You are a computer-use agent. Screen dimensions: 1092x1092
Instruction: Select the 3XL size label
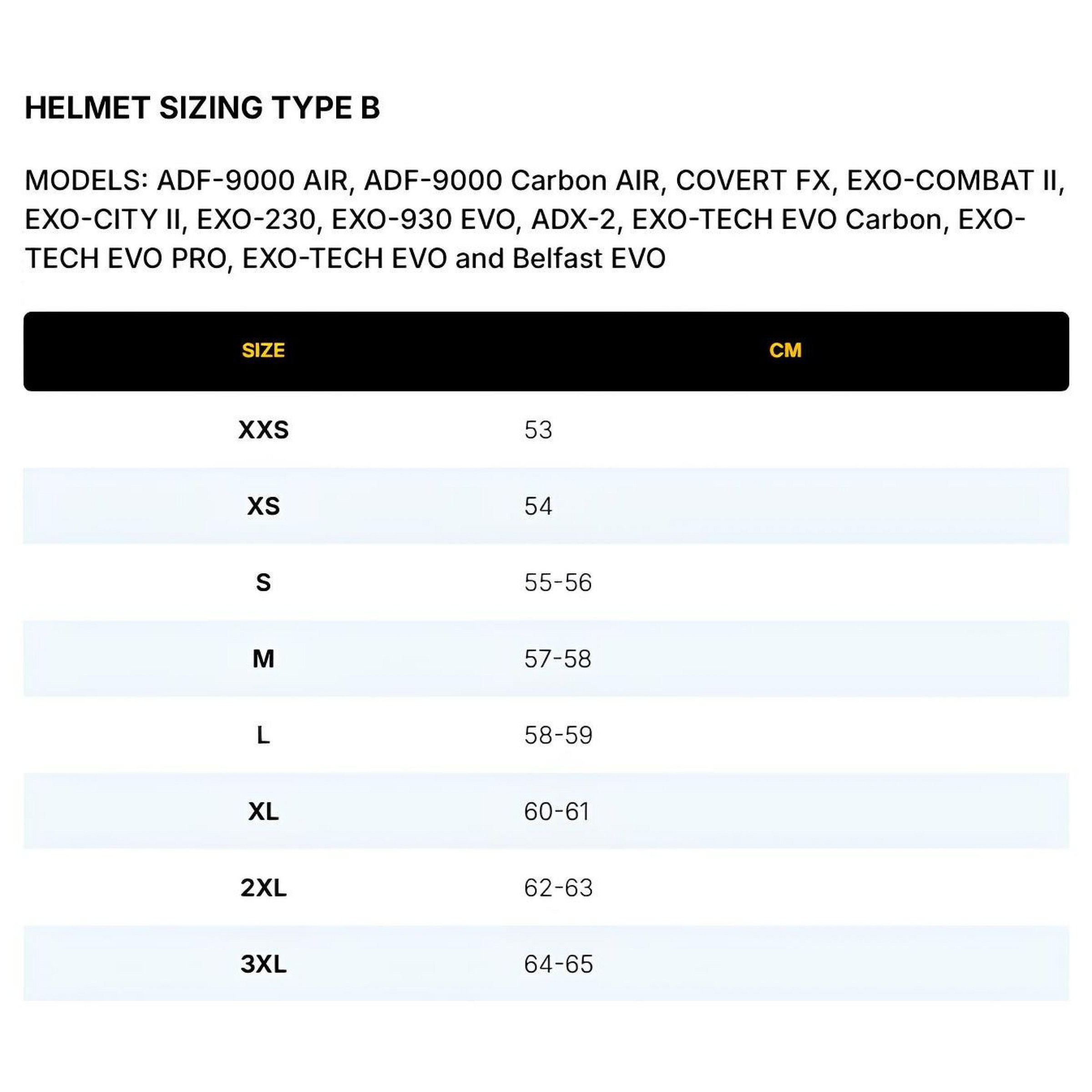263,964
